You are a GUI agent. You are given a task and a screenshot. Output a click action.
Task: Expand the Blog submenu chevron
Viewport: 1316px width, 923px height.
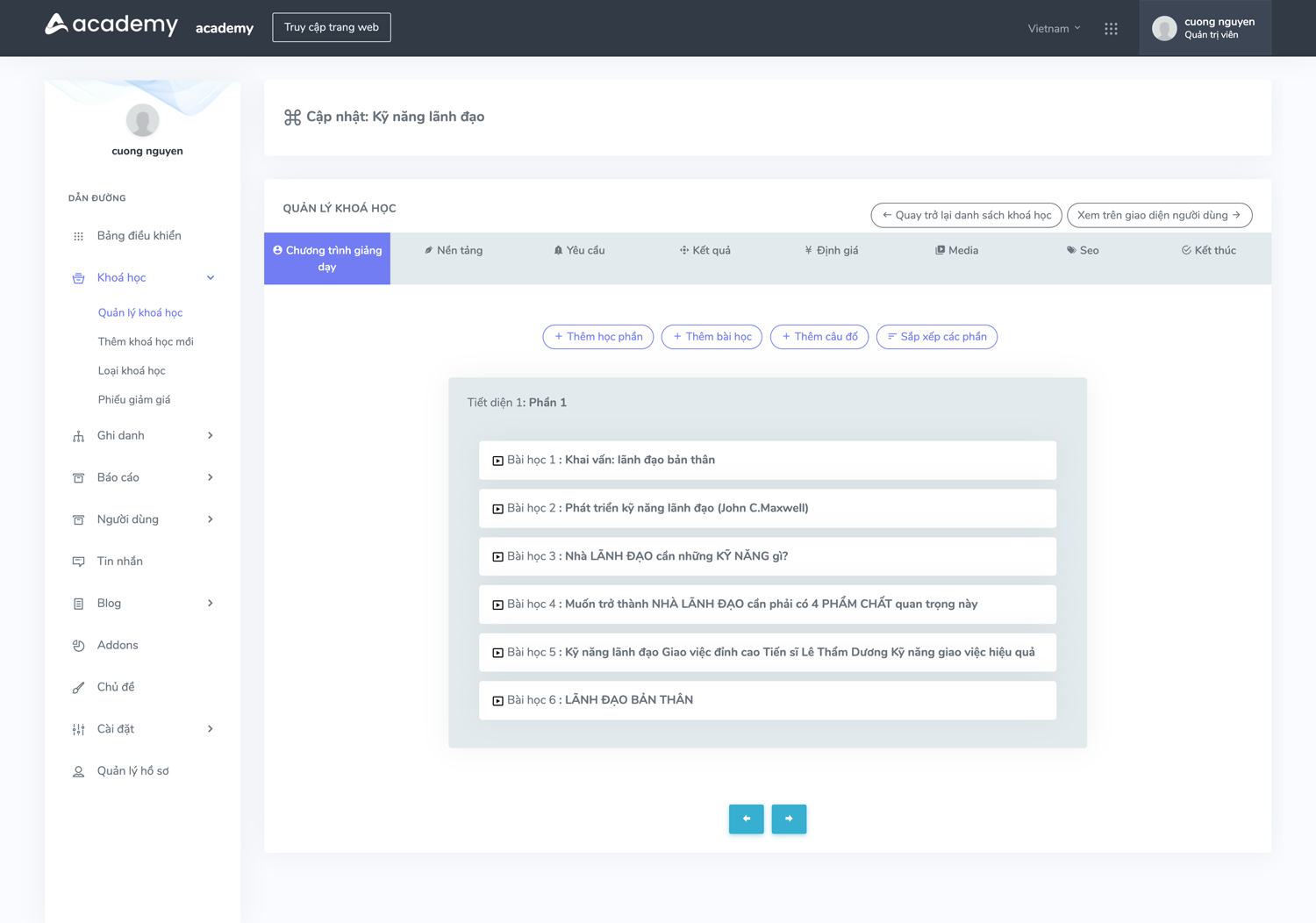pos(211,604)
